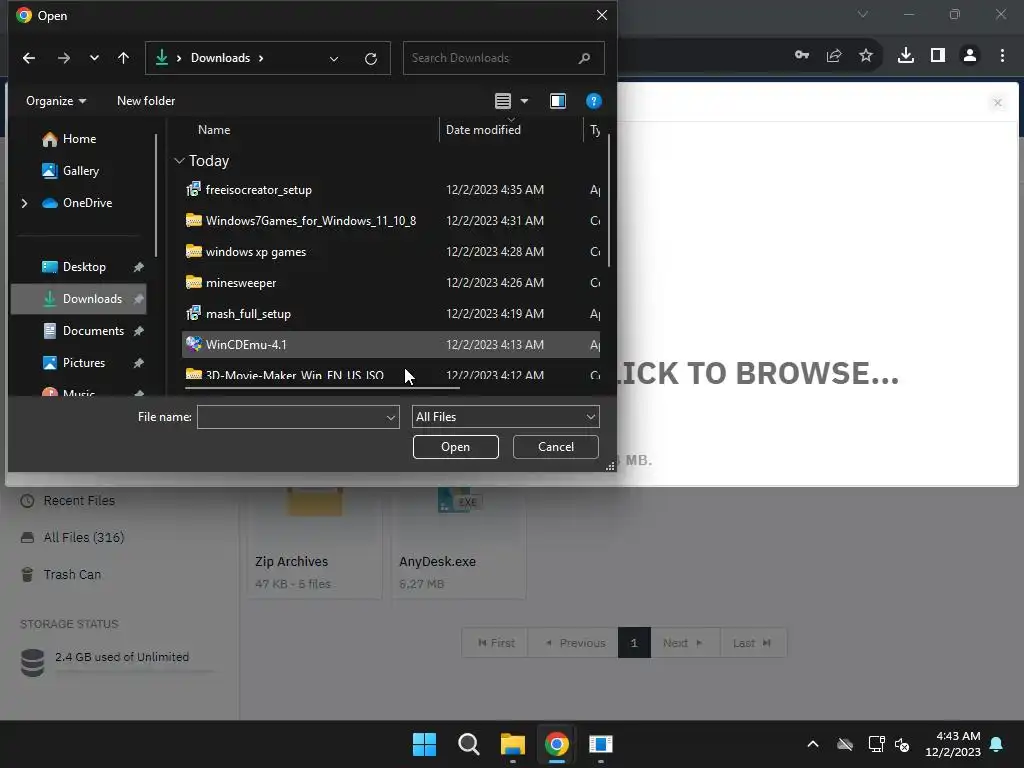
Task: Expand the OneDrive tree node
Action: [x=24, y=203]
